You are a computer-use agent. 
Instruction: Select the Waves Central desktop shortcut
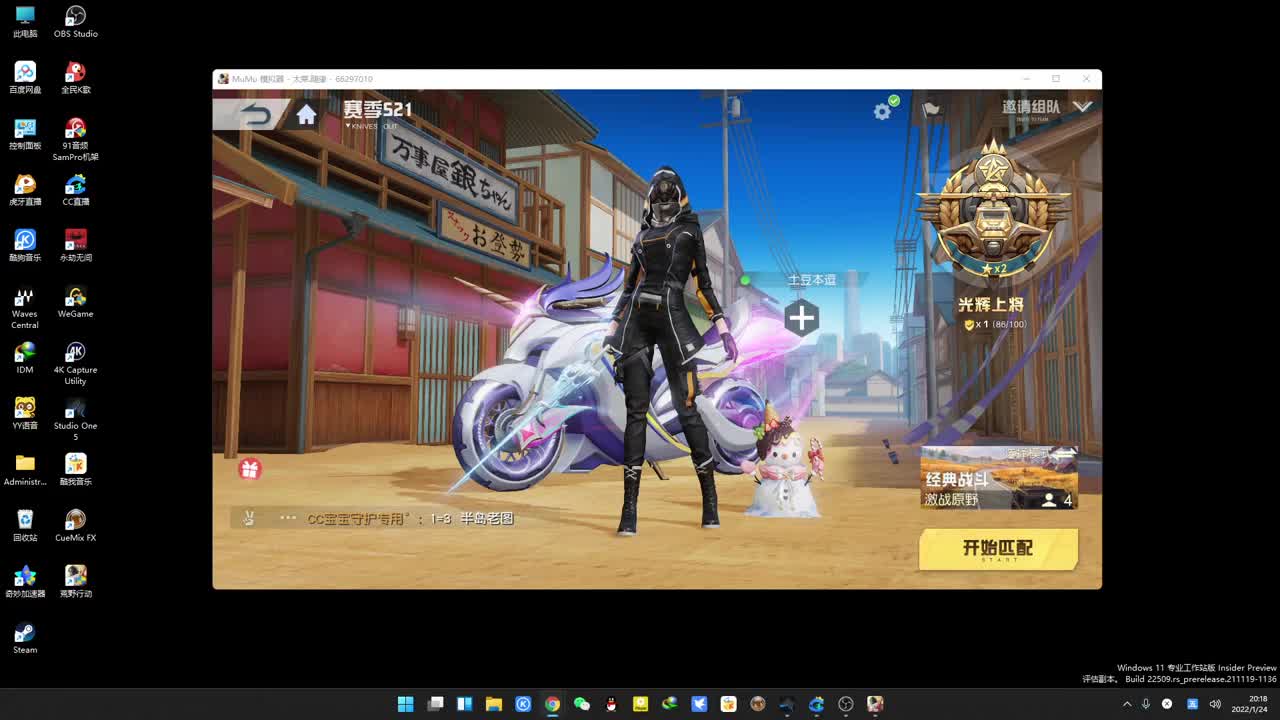[25, 308]
